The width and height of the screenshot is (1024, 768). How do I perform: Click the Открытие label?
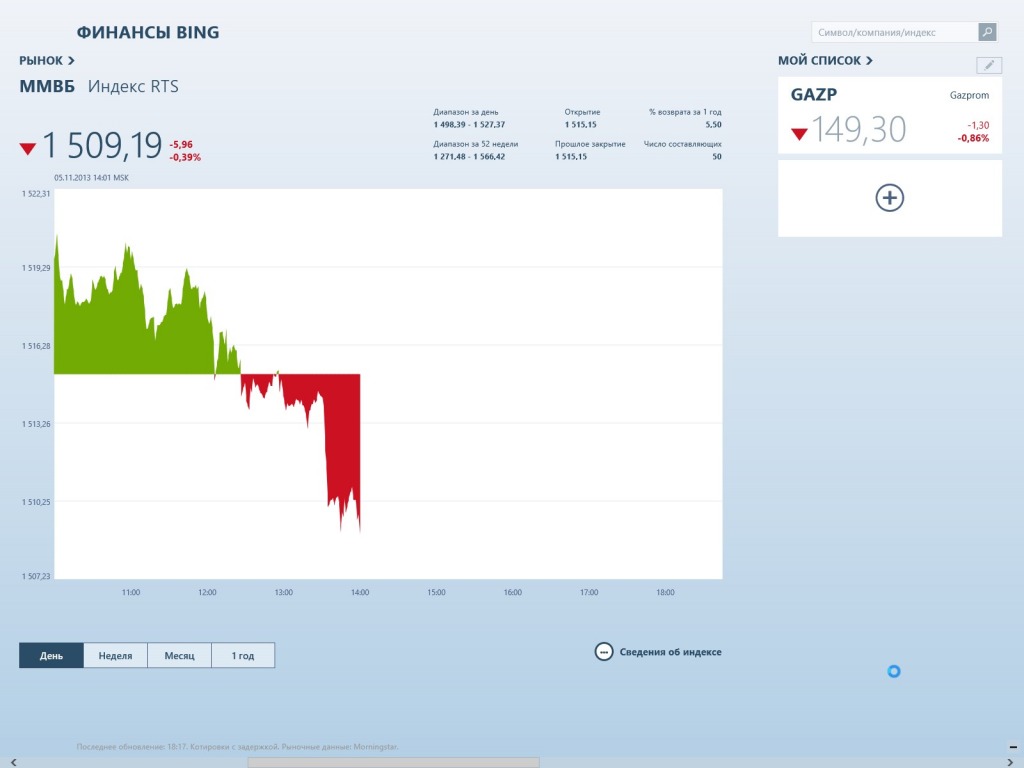click(583, 112)
